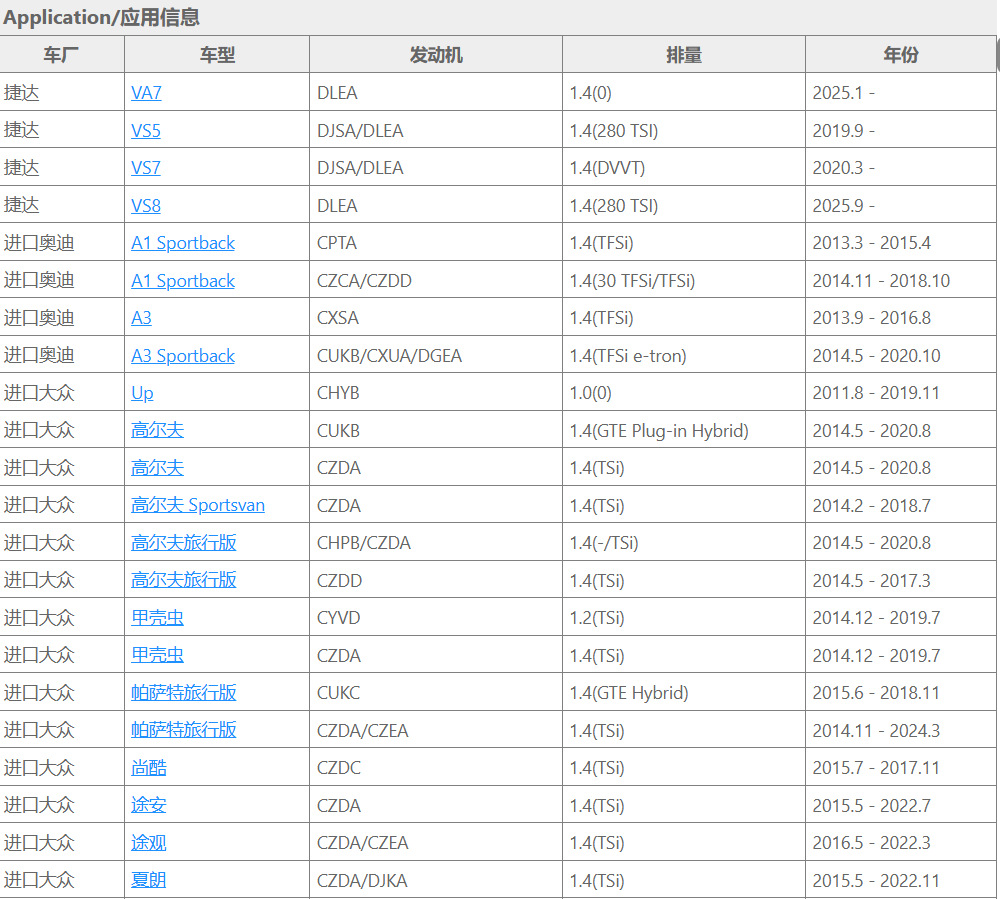Select displacement cell 1.4(TFSi e-tron)
This screenshot has height=899, width=1000.
tap(684, 356)
